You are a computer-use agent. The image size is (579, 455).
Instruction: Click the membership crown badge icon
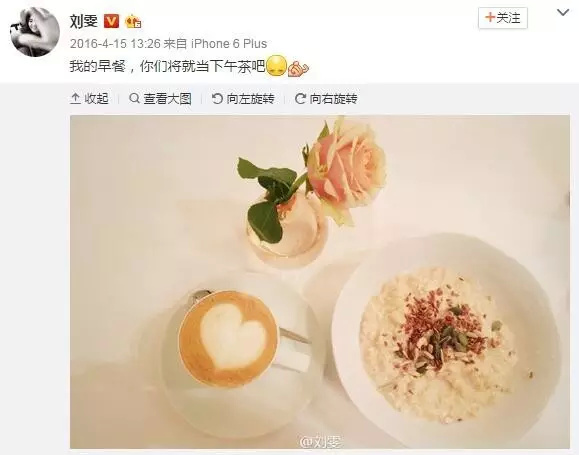point(133,22)
